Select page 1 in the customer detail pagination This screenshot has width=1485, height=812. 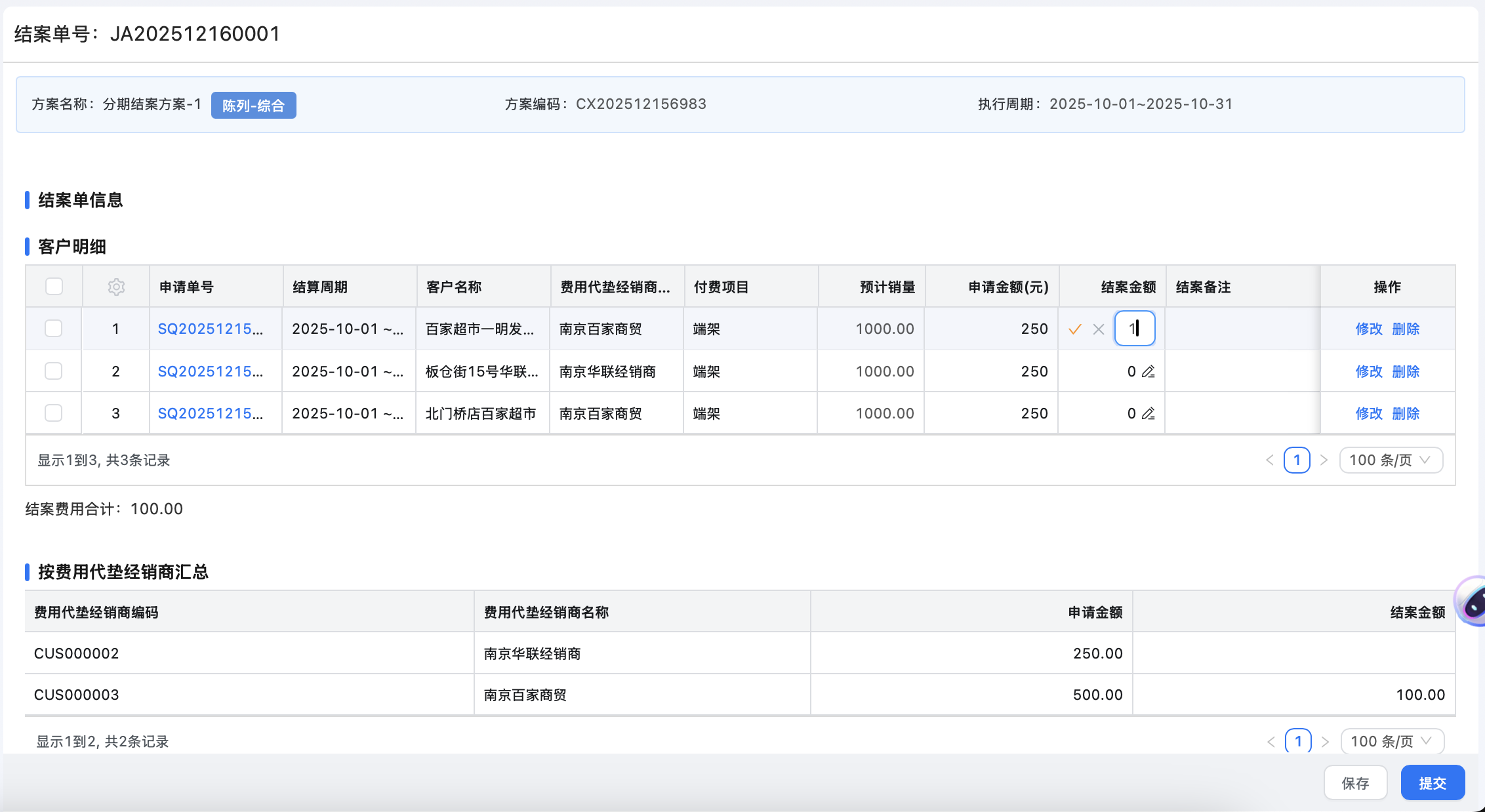click(x=1297, y=460)
